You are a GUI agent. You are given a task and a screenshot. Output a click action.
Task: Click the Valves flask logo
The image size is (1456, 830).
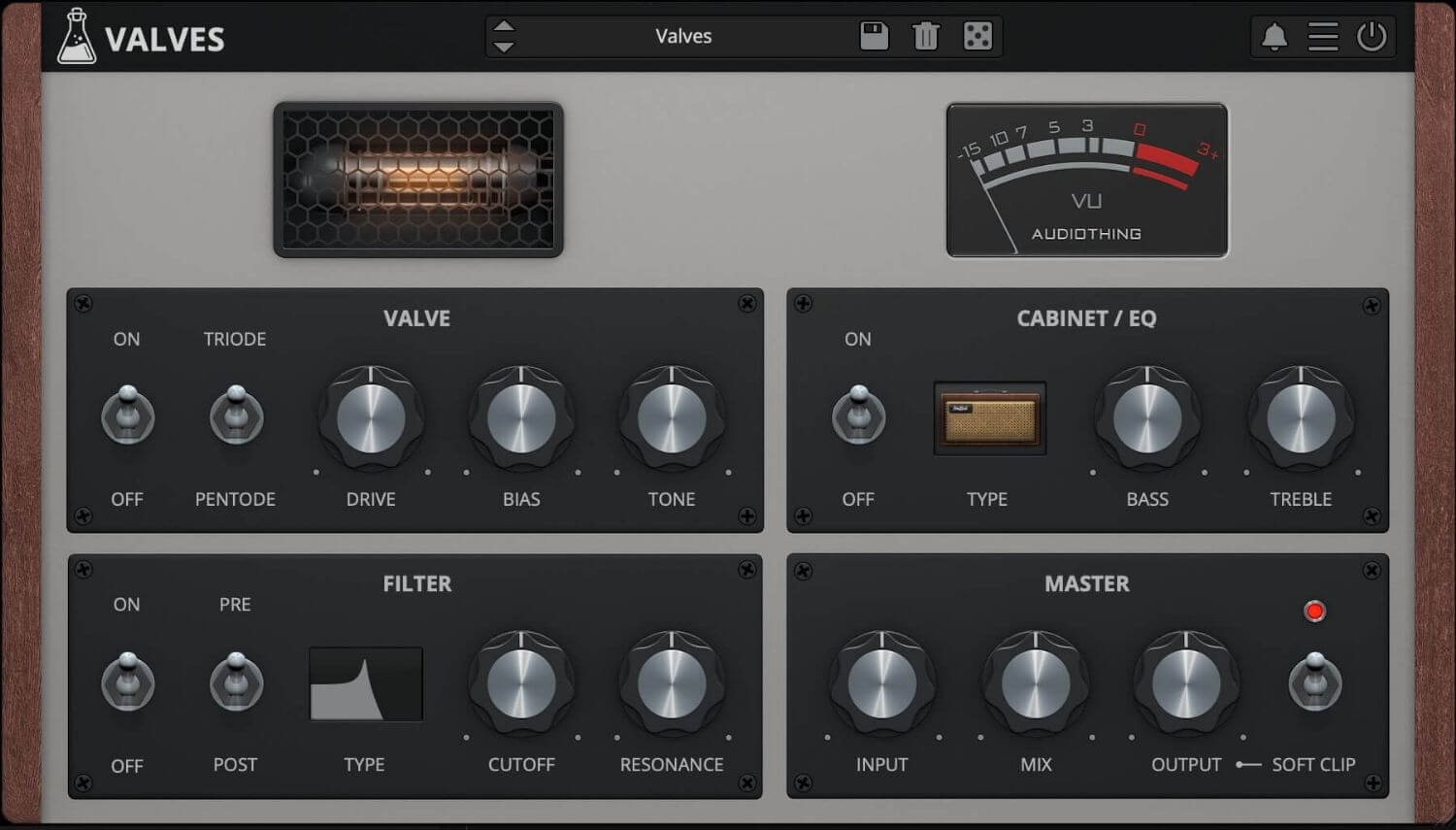tap(76, 37)
